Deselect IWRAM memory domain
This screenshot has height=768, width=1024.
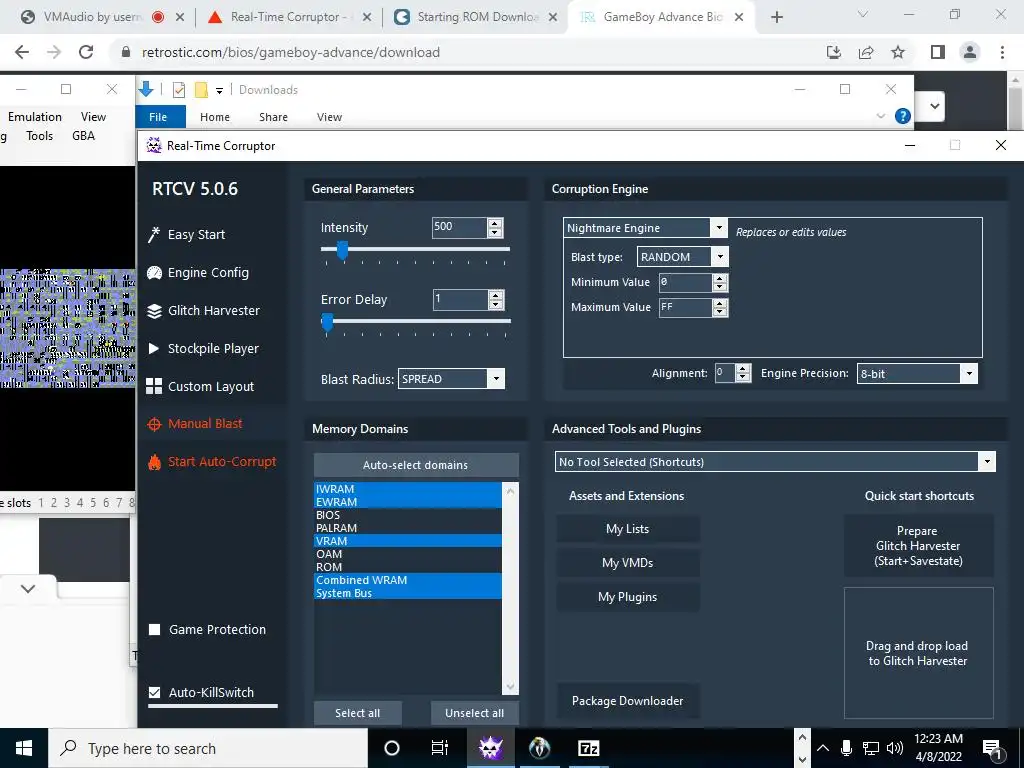[x=408, y=488]
